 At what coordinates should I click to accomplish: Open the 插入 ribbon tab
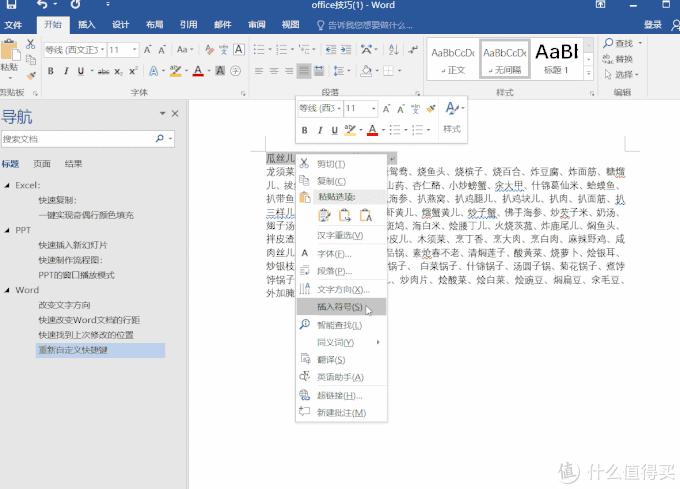86,25
